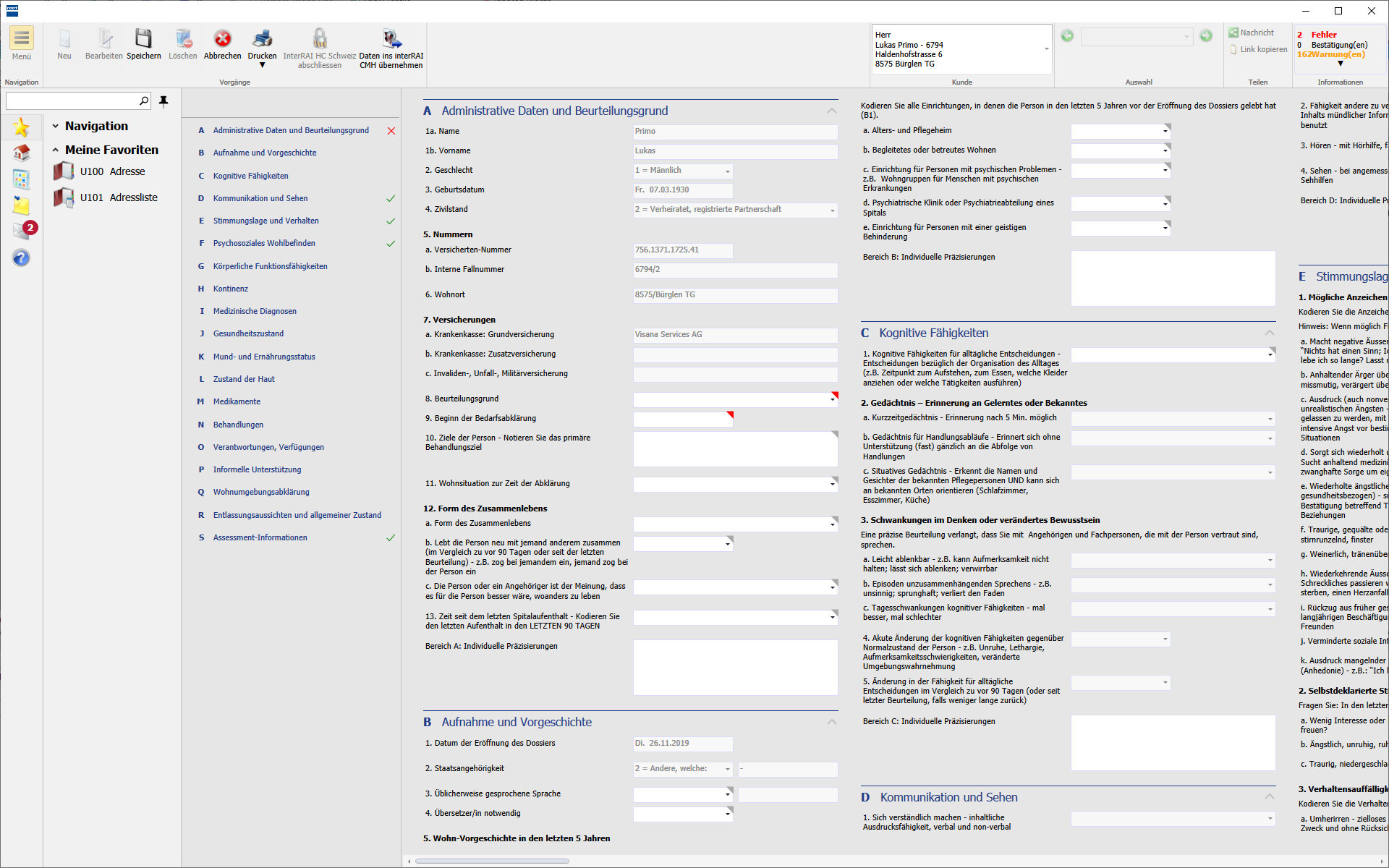Collapse section B Aufnahme und Vorgeschichte
Viewport: 1389px width, 868px height.
(832, 722)
